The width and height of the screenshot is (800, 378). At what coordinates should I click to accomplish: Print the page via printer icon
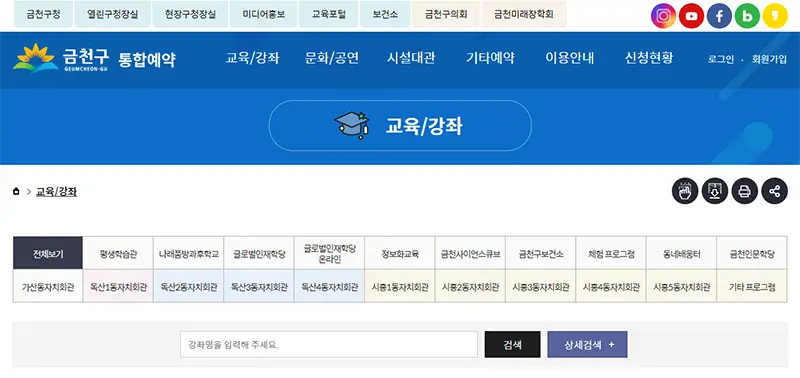pyautogui.click(x=745, y=191)
